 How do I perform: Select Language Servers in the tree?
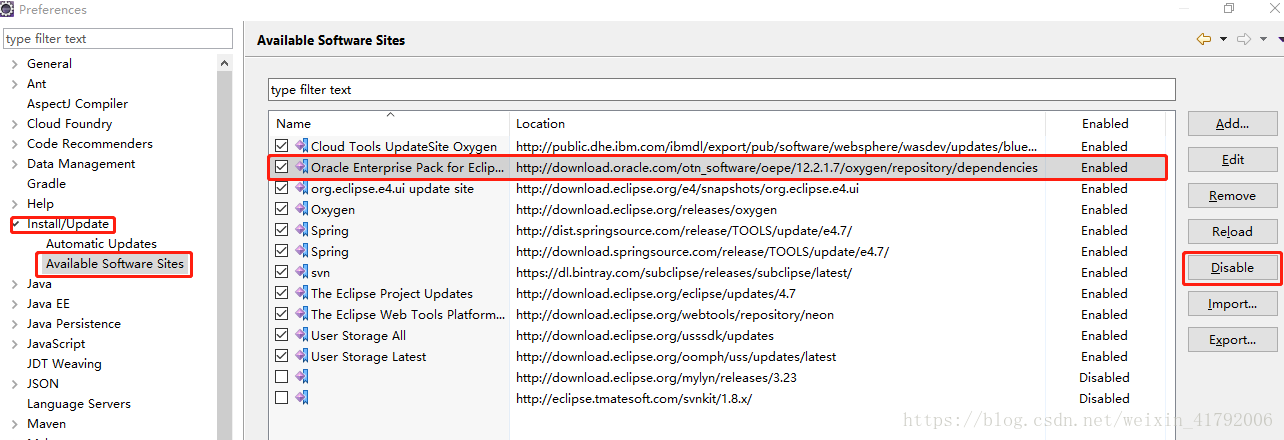(x=78, y=404)
